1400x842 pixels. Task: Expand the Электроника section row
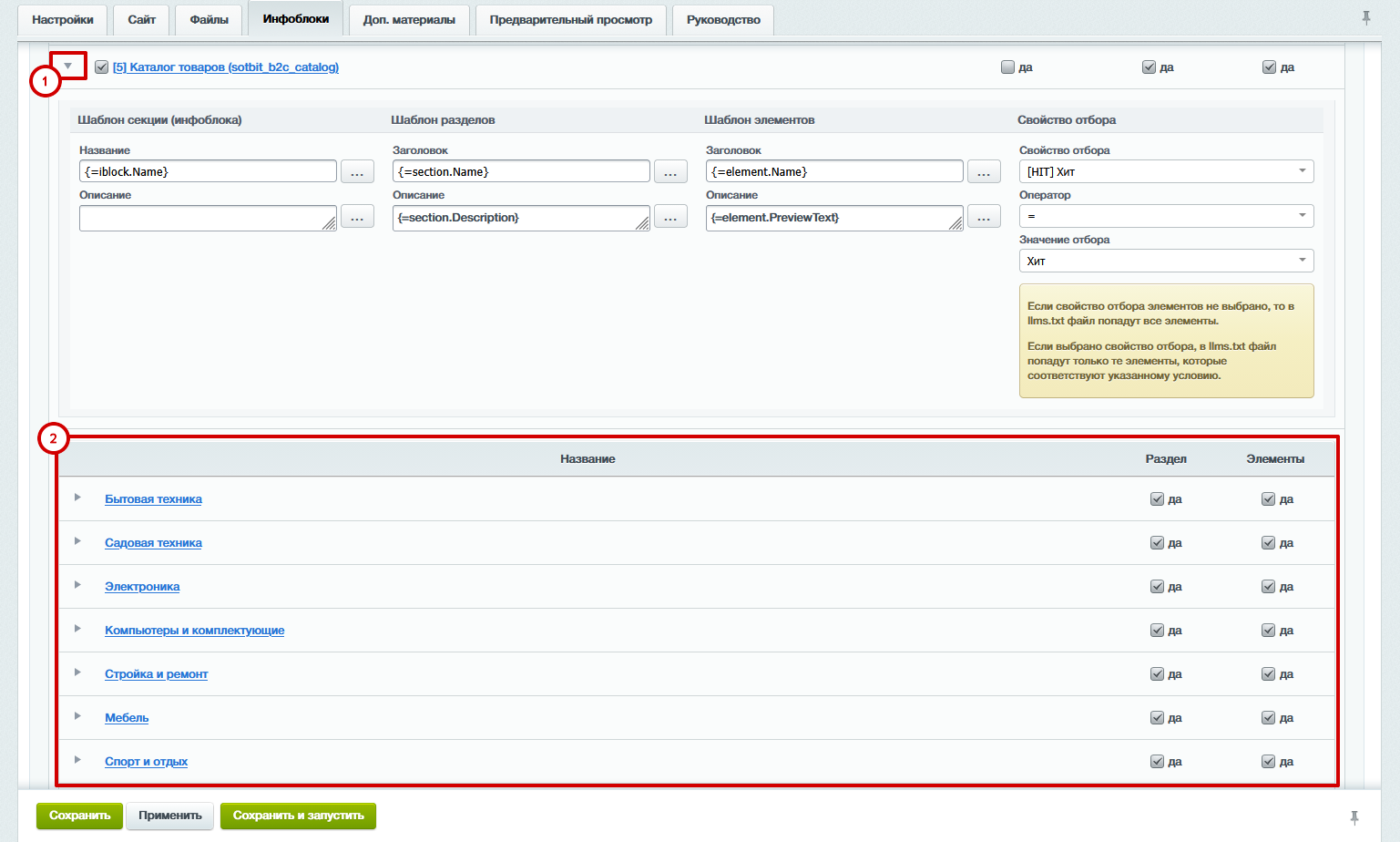[x=77, y=585]
